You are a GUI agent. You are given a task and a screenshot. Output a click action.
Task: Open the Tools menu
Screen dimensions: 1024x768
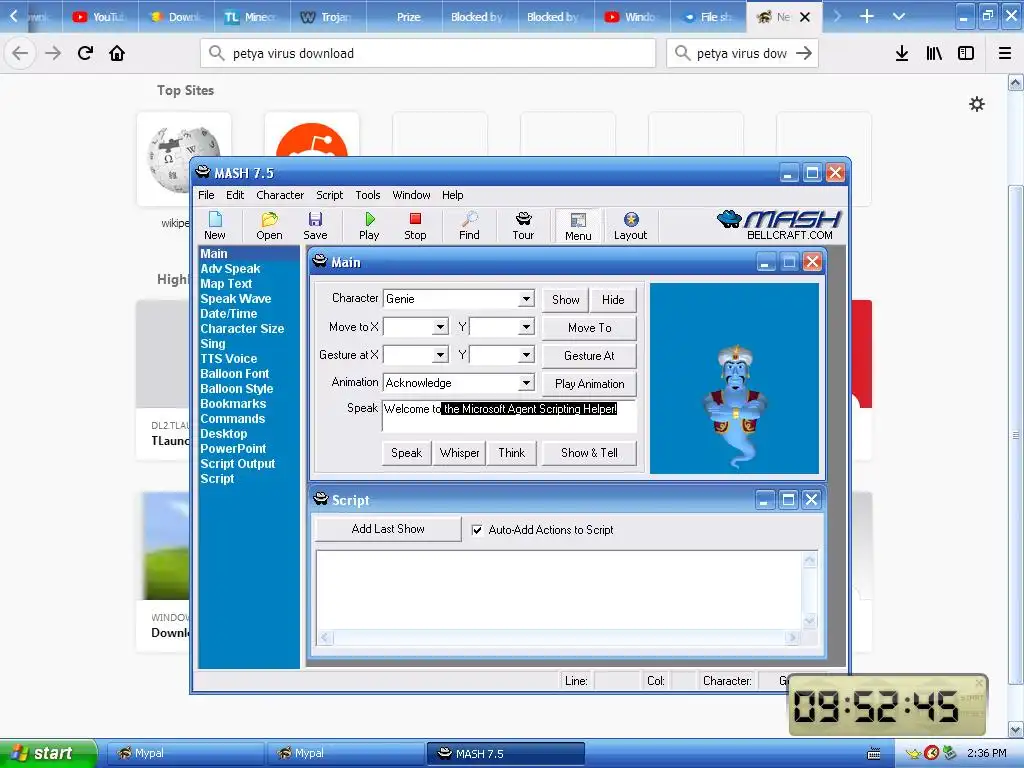click(368, 195)
